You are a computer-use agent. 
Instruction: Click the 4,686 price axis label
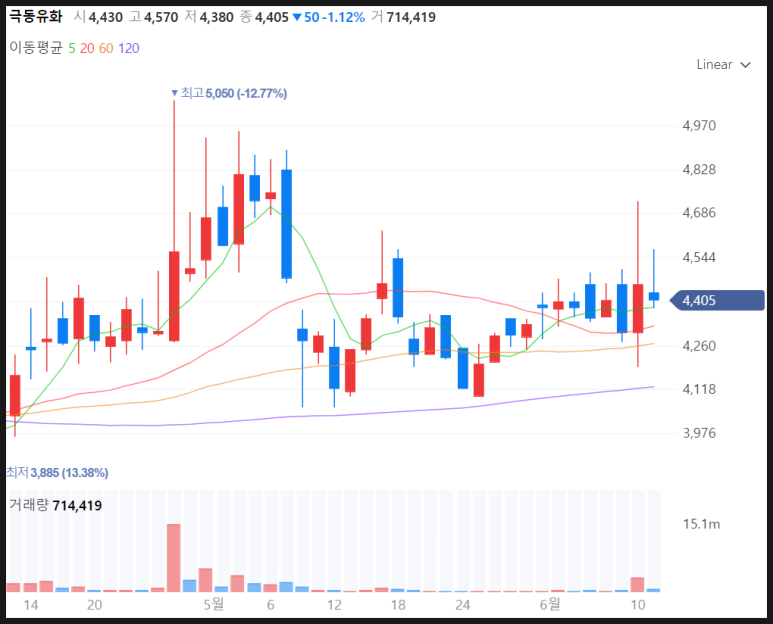tap(699, 213)
